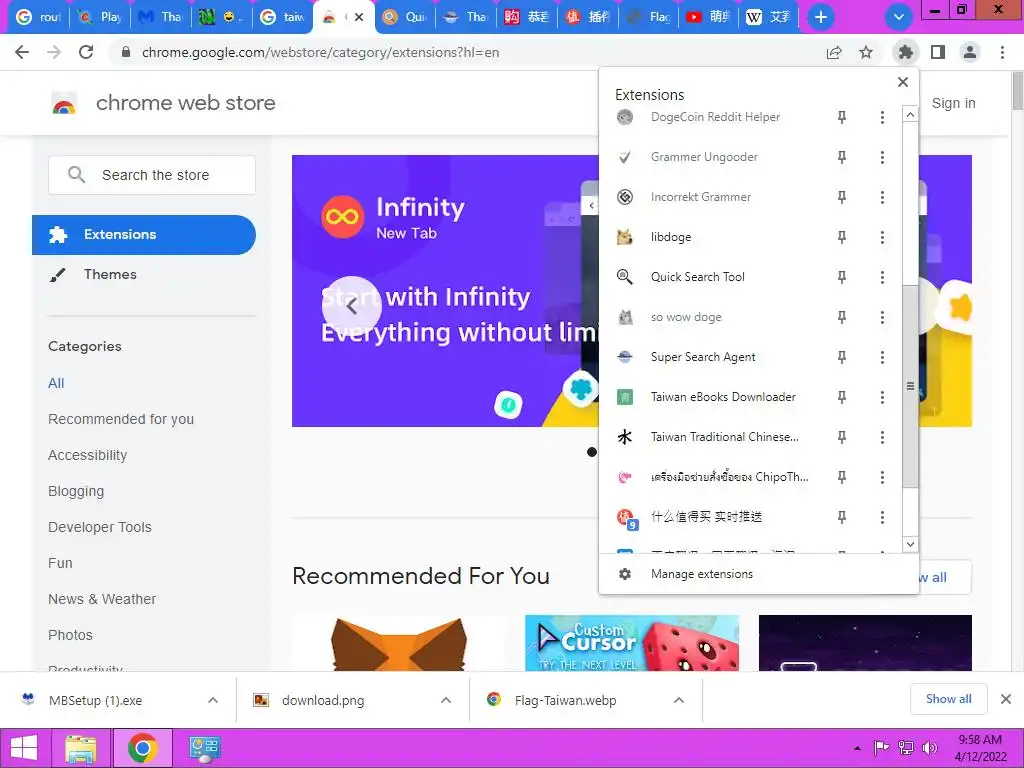
Task: Select Extensions in the store sidebar
Action: 144,235
